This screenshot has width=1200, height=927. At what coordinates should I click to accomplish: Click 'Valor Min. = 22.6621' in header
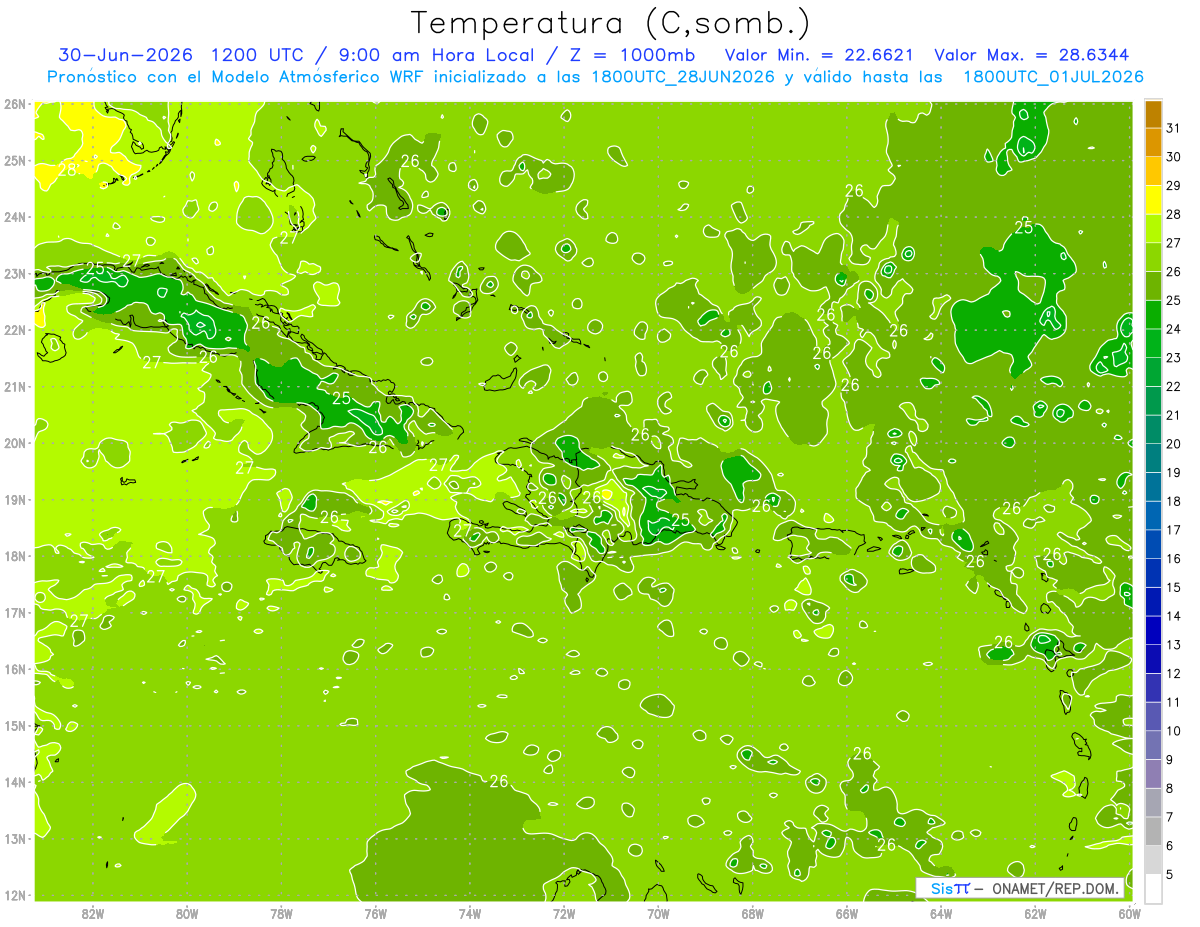(821, 55)
